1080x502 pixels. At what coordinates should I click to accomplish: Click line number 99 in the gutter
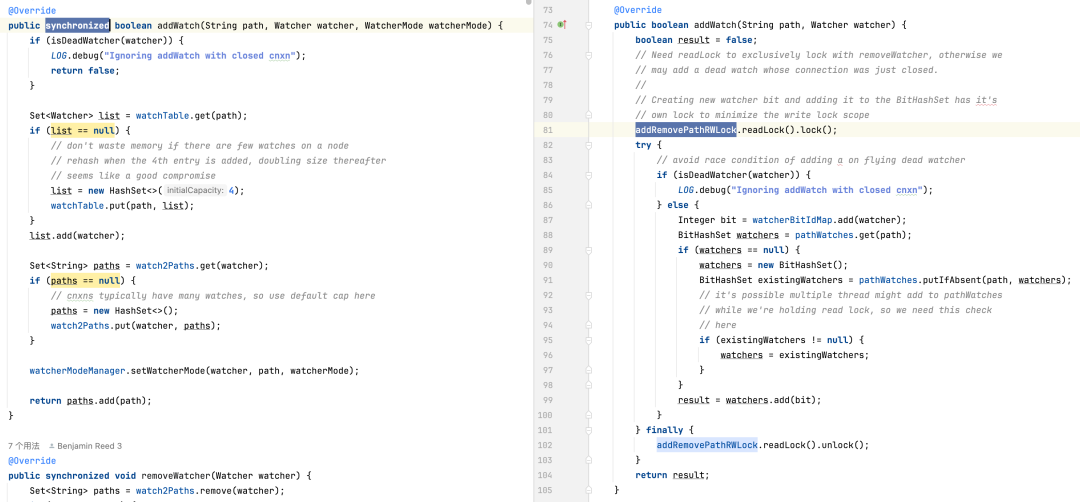tap(548, 400)
